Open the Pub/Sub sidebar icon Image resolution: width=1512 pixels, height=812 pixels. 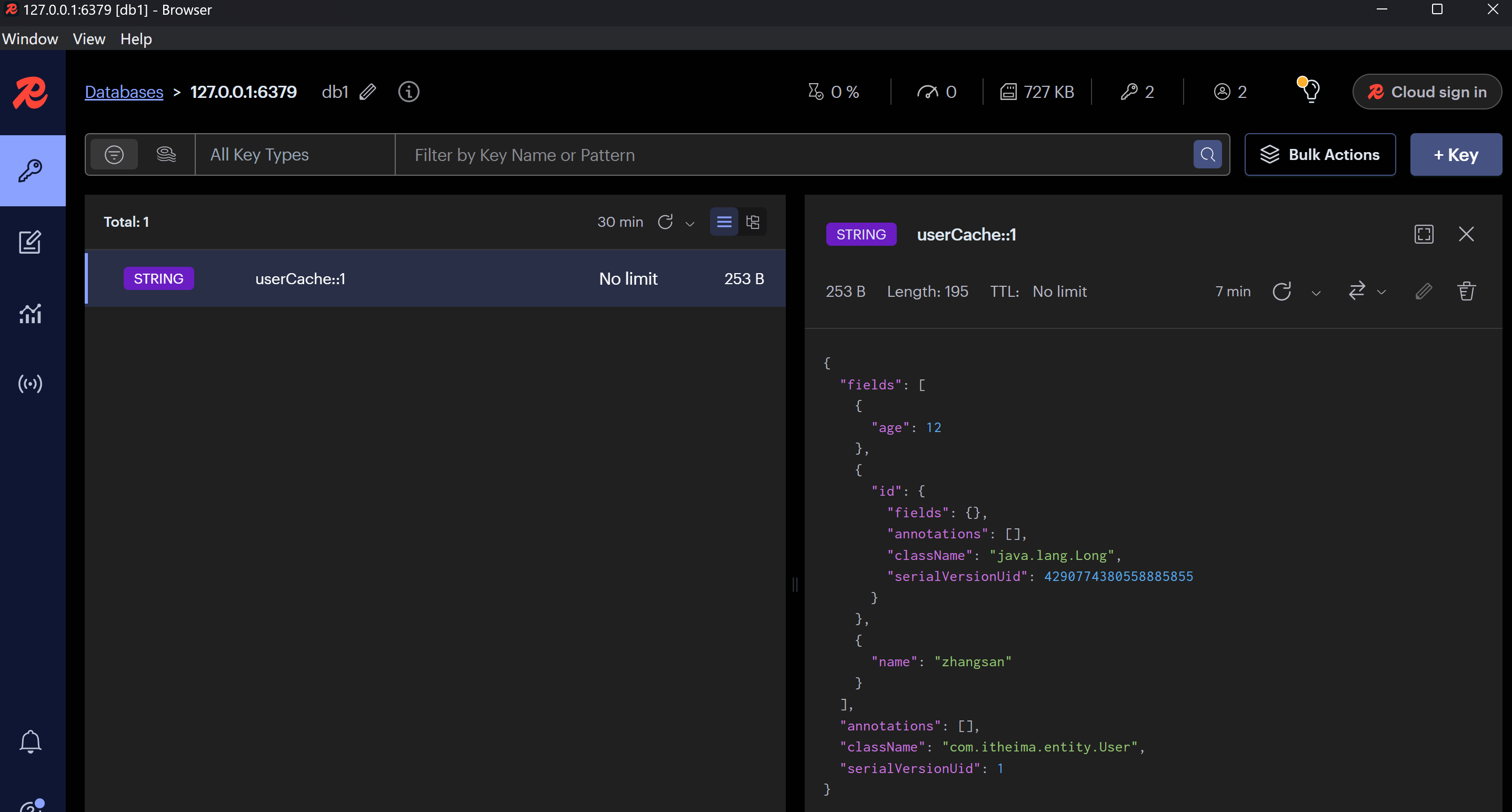click(x=30, y=384)
